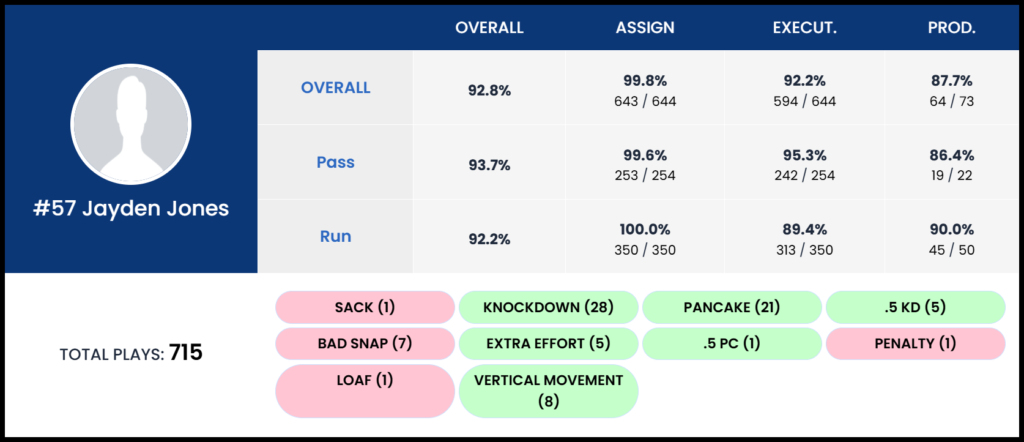This screenshot has width=1024, height=442.
Task: Click the PENALTY (1) tag
Action: click(914, 344)
